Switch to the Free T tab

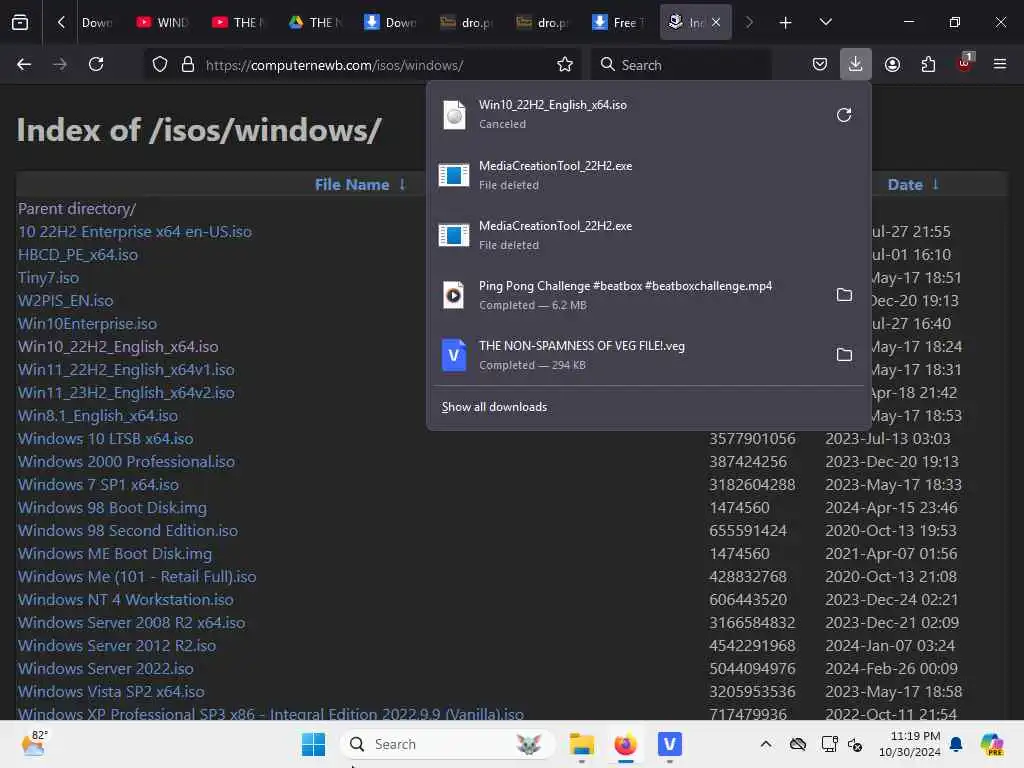[x=618, y=22]
